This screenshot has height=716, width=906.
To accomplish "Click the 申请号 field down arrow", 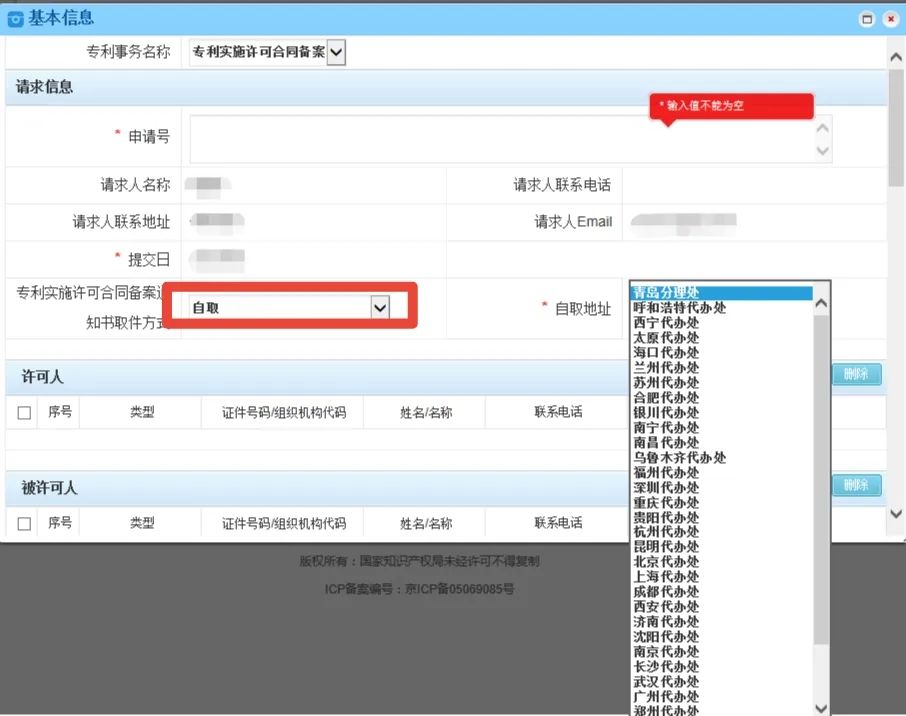I will 822,151.
